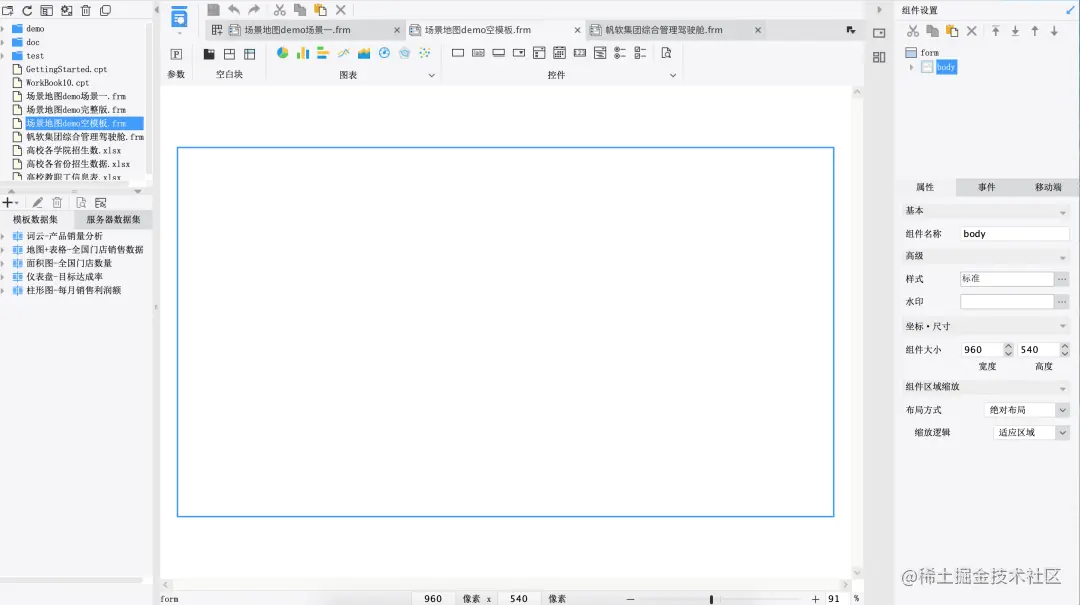This screenshot has height=605, width=1080.
Task: Edit dataset with the pencil icon
Action: 37,203
